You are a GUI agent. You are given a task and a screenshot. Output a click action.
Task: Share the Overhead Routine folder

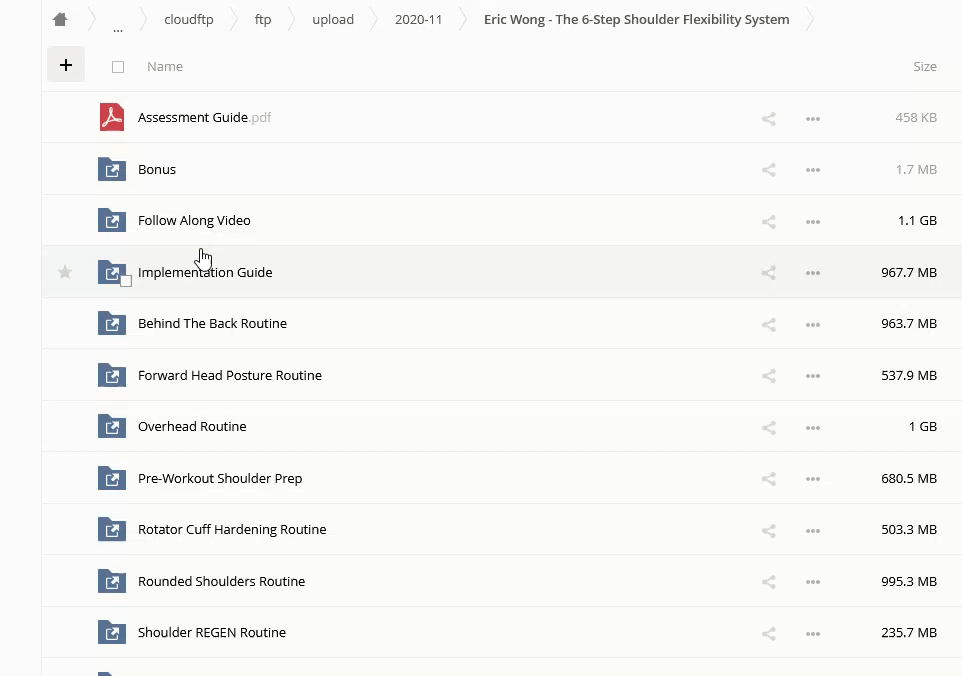pyautogui.click(x=769, y=428)
